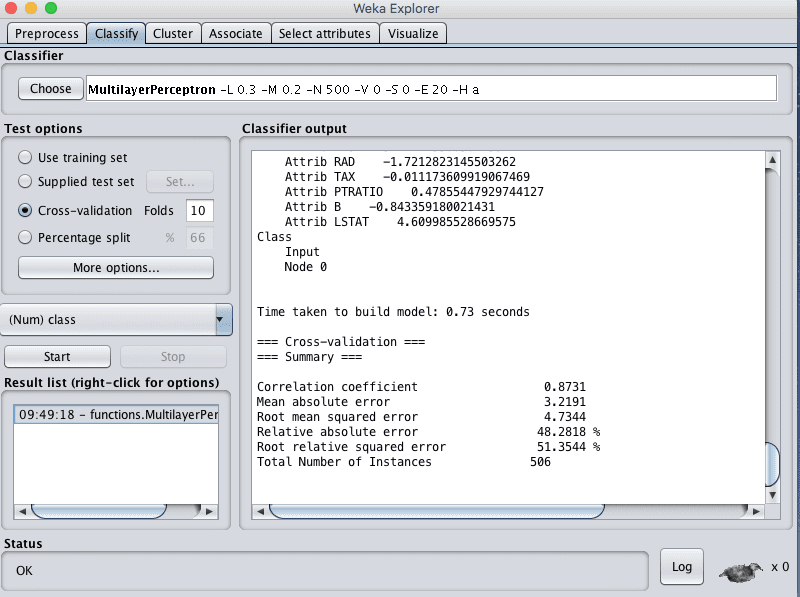Image resolution: width=800 pixels, height=597 pixels.
Task: Click the Time taken to build model line
Action: 393,312
